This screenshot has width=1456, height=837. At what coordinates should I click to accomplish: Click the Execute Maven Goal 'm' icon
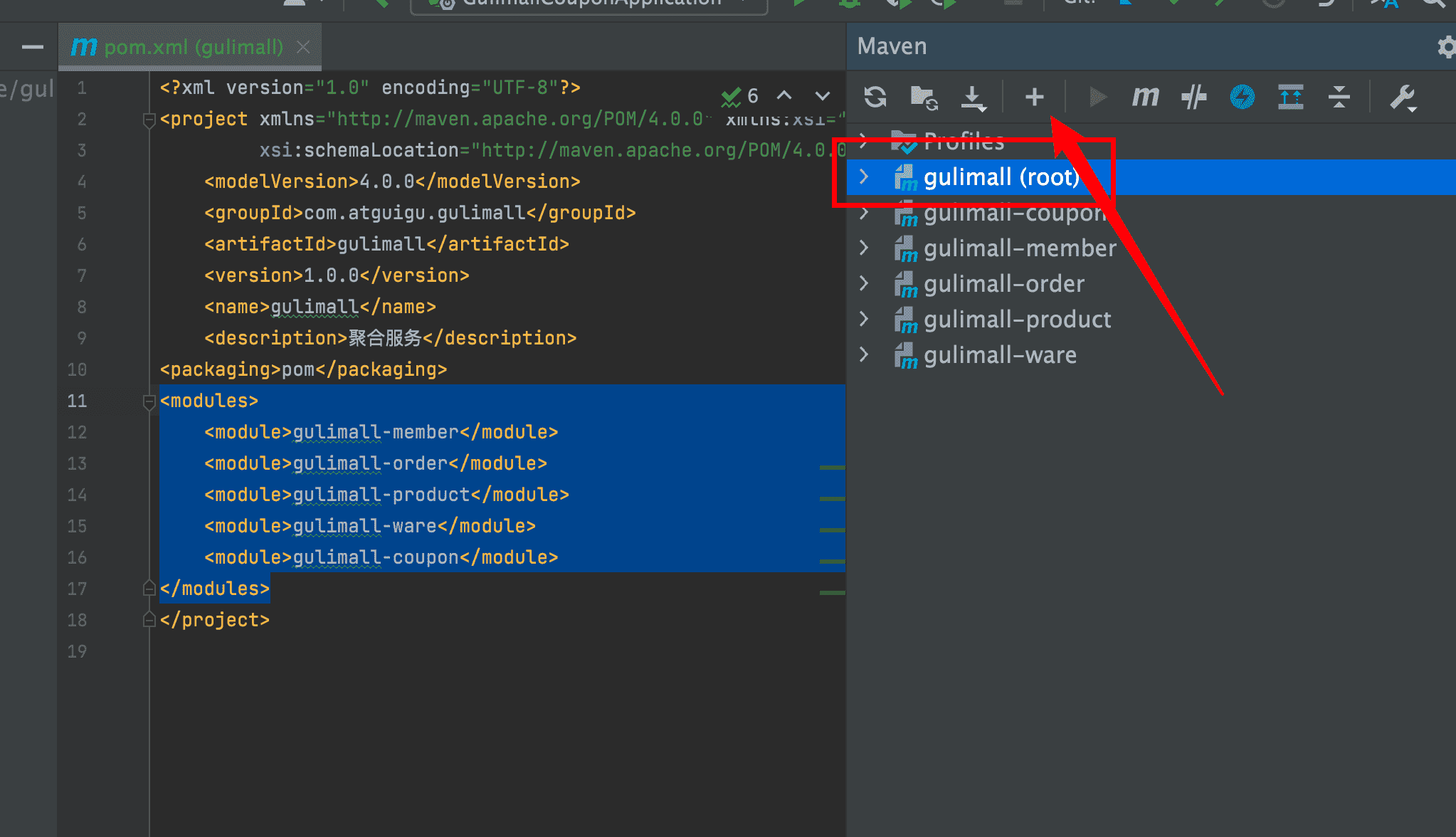coord(1145,96)
